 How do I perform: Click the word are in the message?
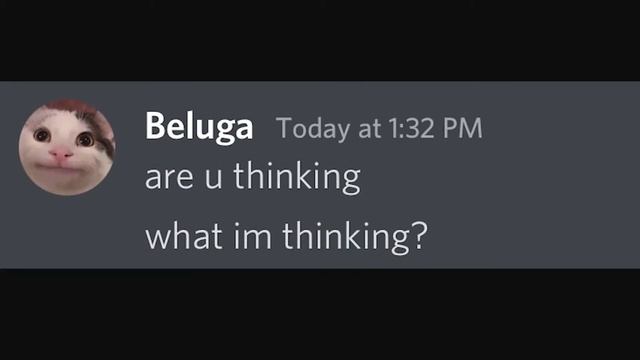[169, 180]
